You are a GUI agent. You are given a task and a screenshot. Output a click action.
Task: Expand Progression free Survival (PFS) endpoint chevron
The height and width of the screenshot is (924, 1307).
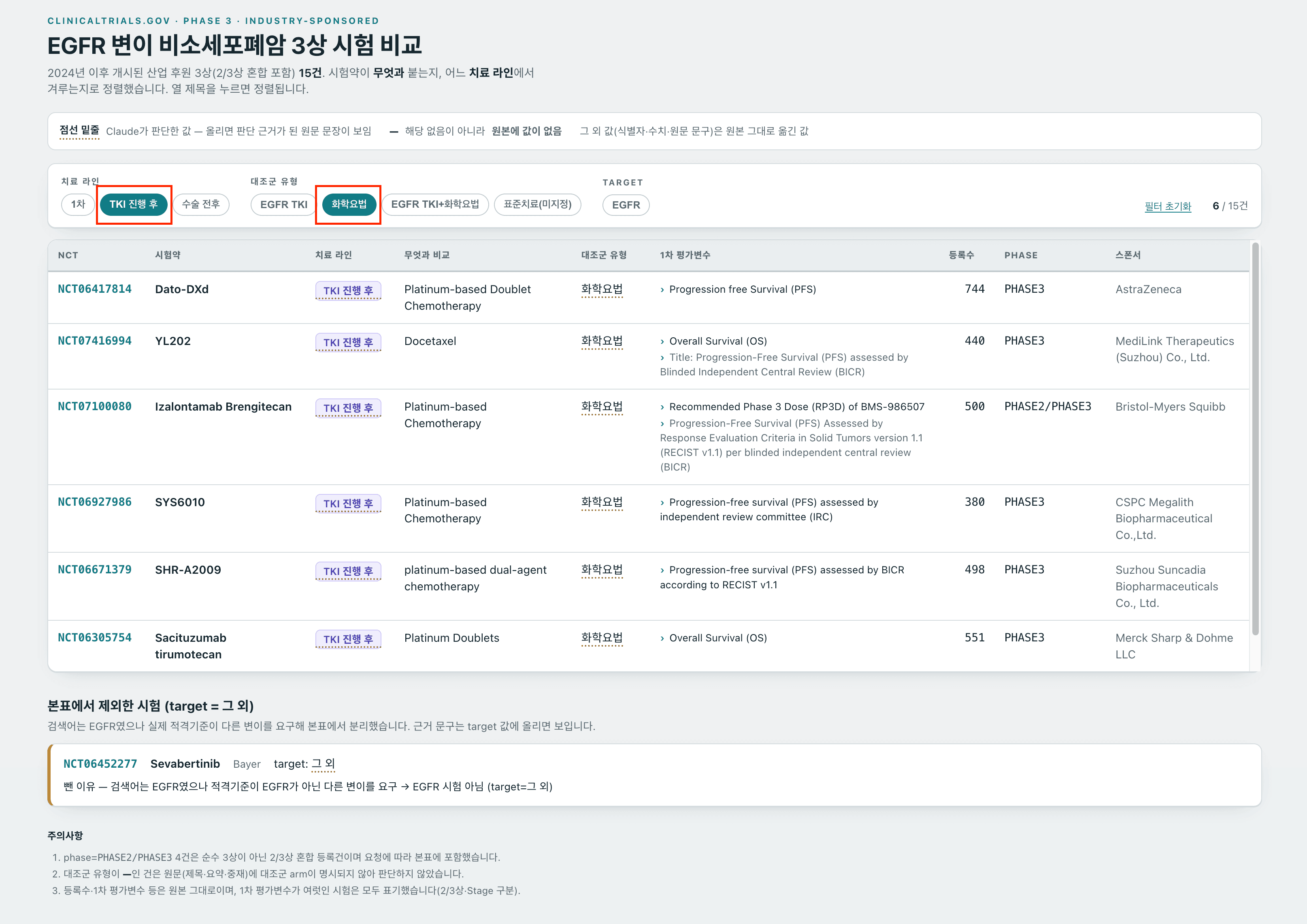662,290
